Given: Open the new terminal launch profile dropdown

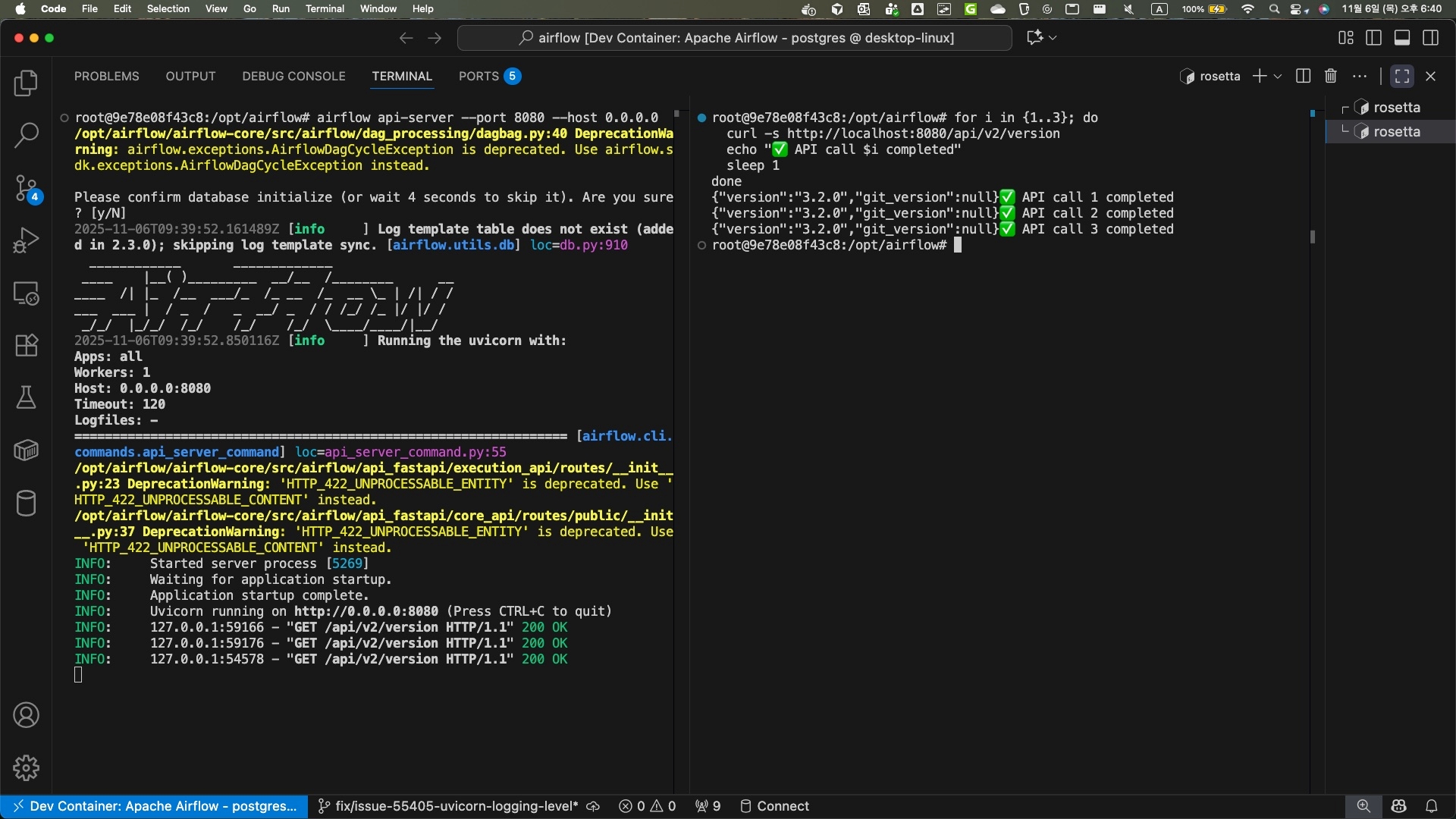Looking at the screenshot, I should click(1278, 77).
